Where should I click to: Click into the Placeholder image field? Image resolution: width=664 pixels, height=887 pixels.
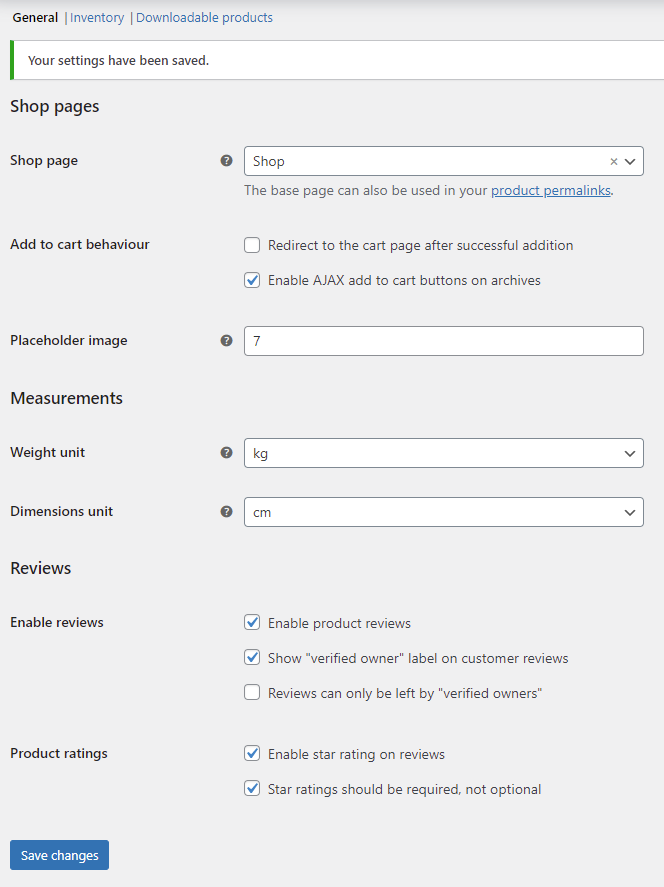[x=444, y=341]
